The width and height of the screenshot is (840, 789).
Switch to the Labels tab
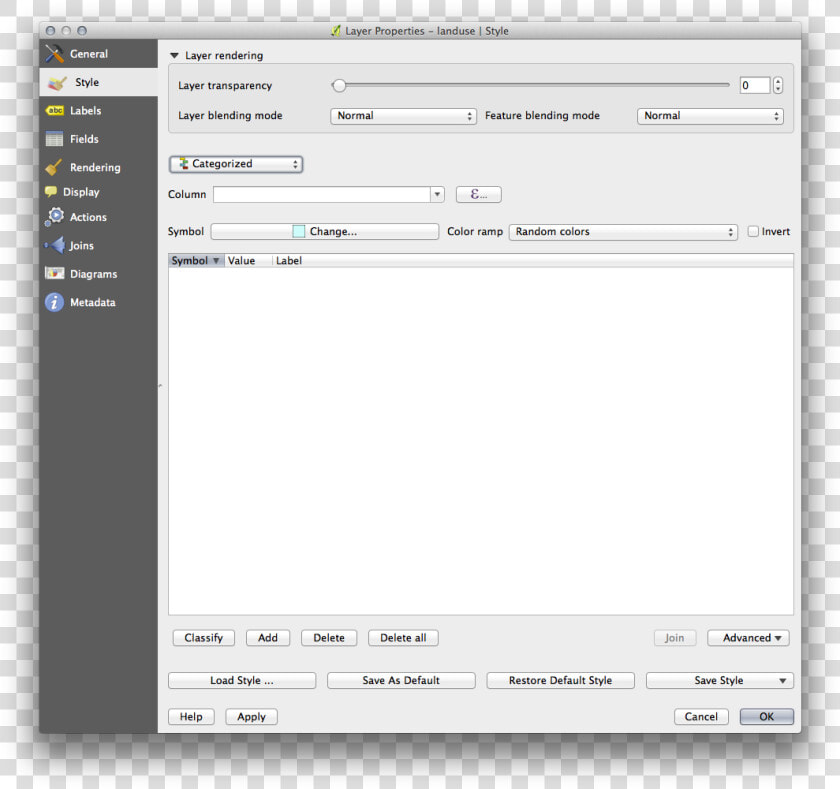99,110
